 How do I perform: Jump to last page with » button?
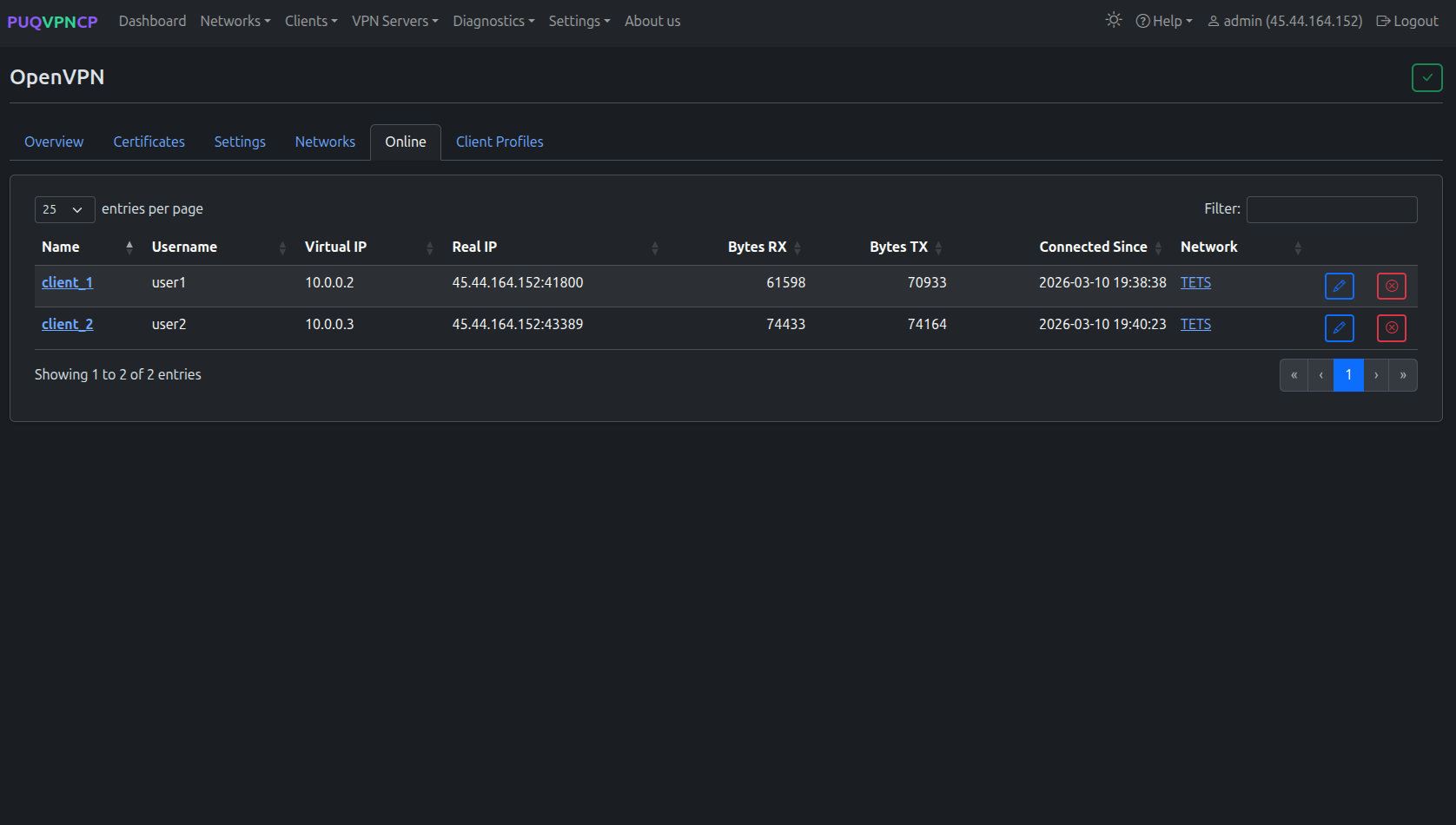coord(1403,375)
